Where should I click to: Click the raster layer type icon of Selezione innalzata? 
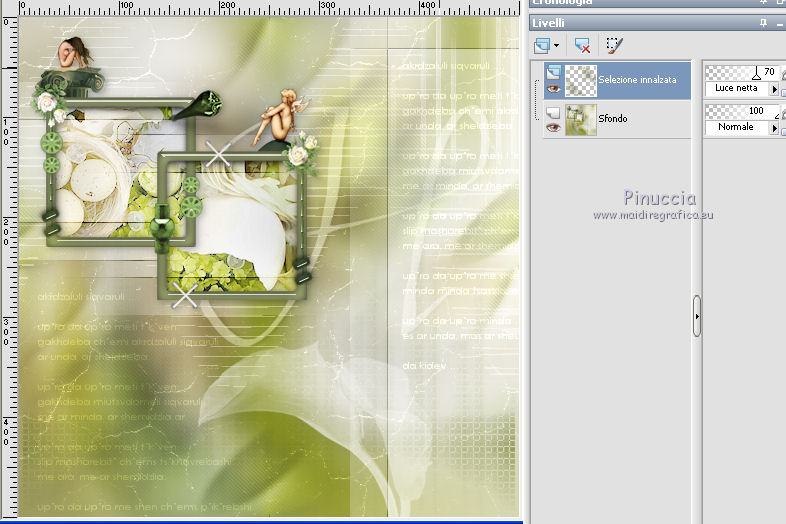[x=553, y=72]
